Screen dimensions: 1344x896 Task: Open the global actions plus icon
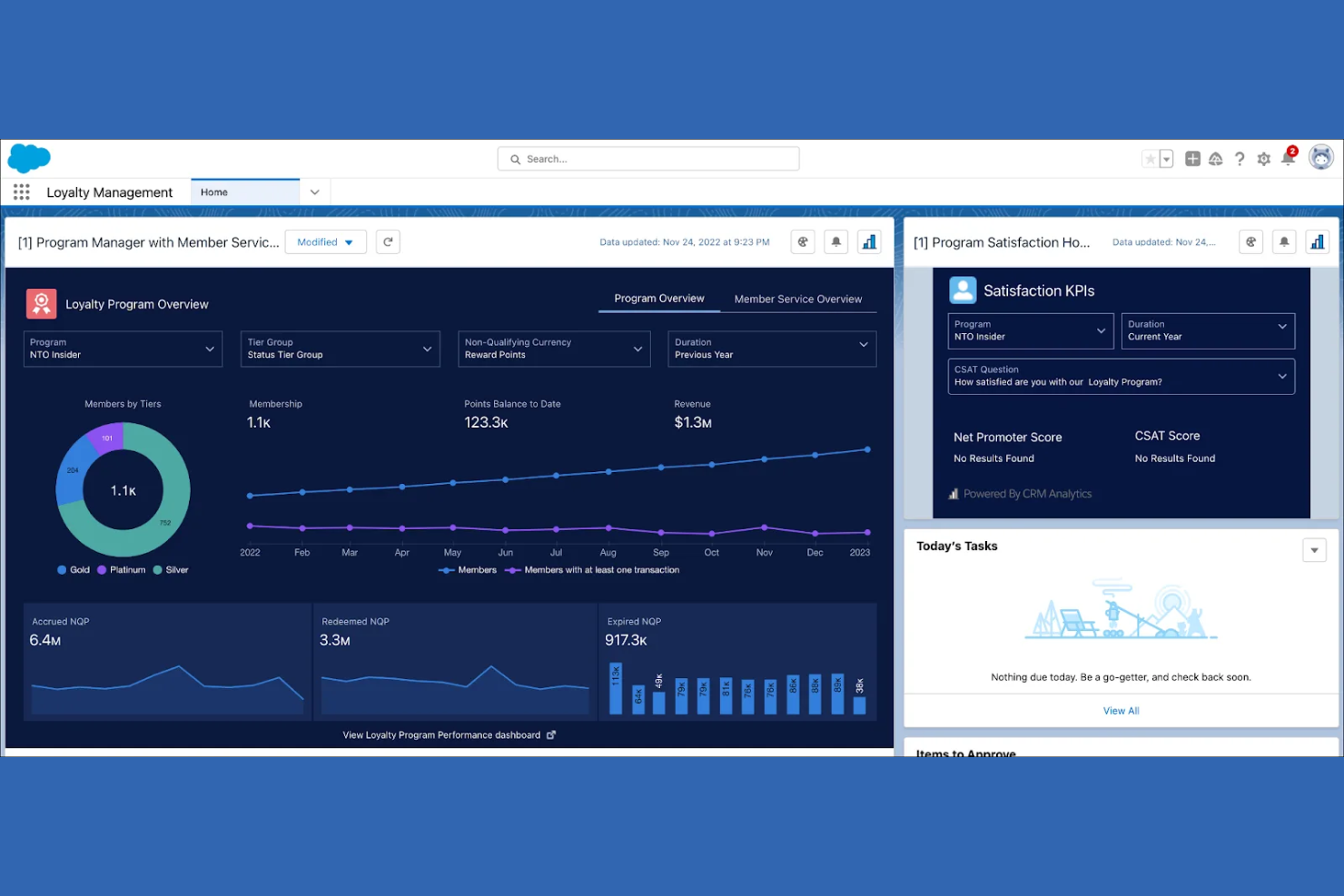coord(1192,159)
